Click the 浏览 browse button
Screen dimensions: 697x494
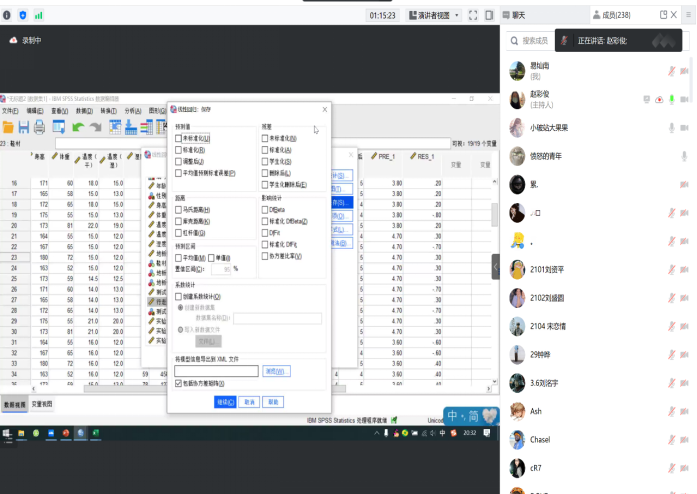pyautogui.click(x=276, y=371)
